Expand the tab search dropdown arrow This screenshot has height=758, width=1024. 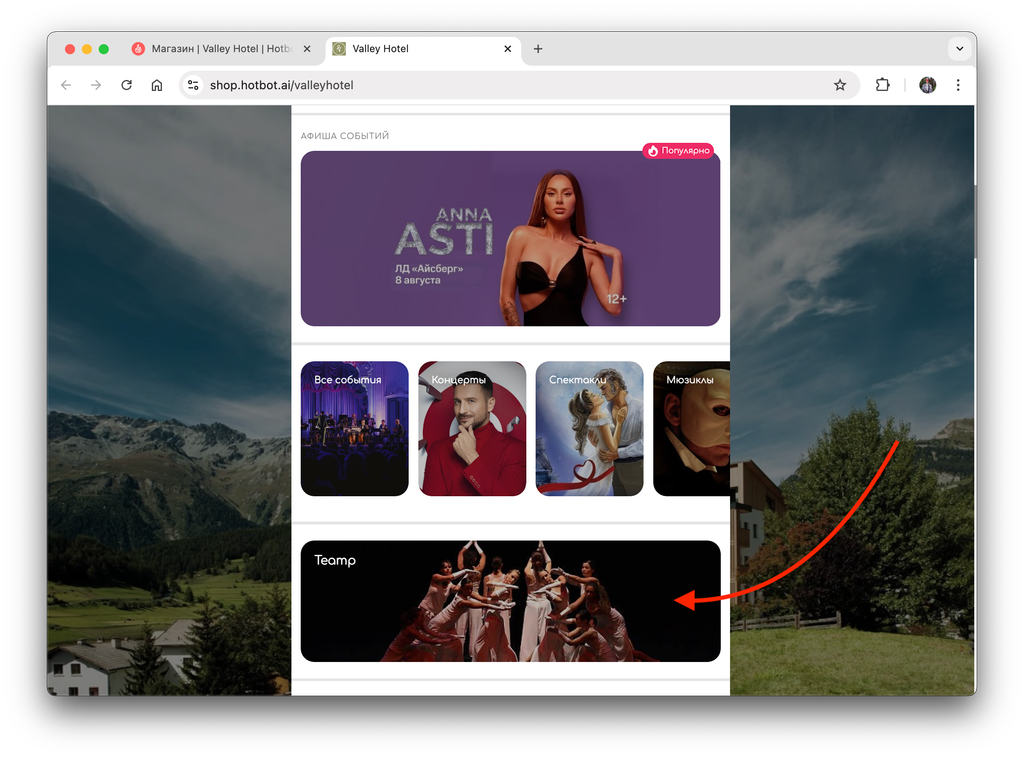pyautogui.click(x=959, y=49)
